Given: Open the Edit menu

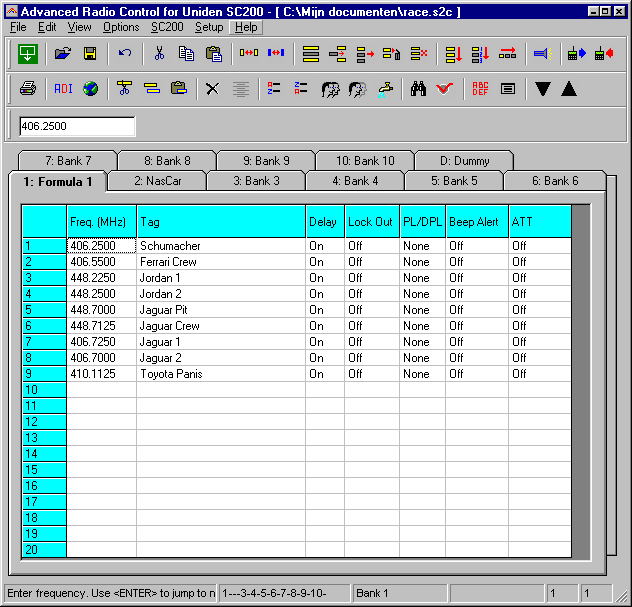Looking at the screenshot, I should (x=47, y=27).
